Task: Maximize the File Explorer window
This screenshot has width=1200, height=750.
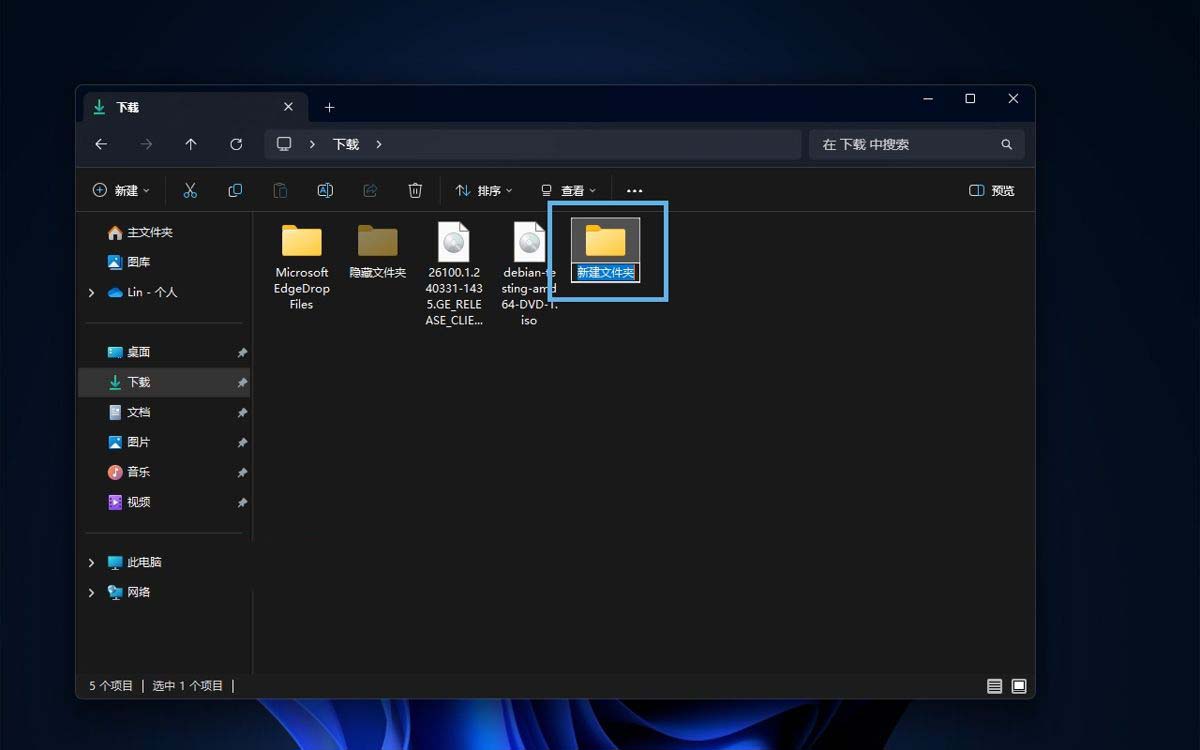Action: [x=970, y=99]
